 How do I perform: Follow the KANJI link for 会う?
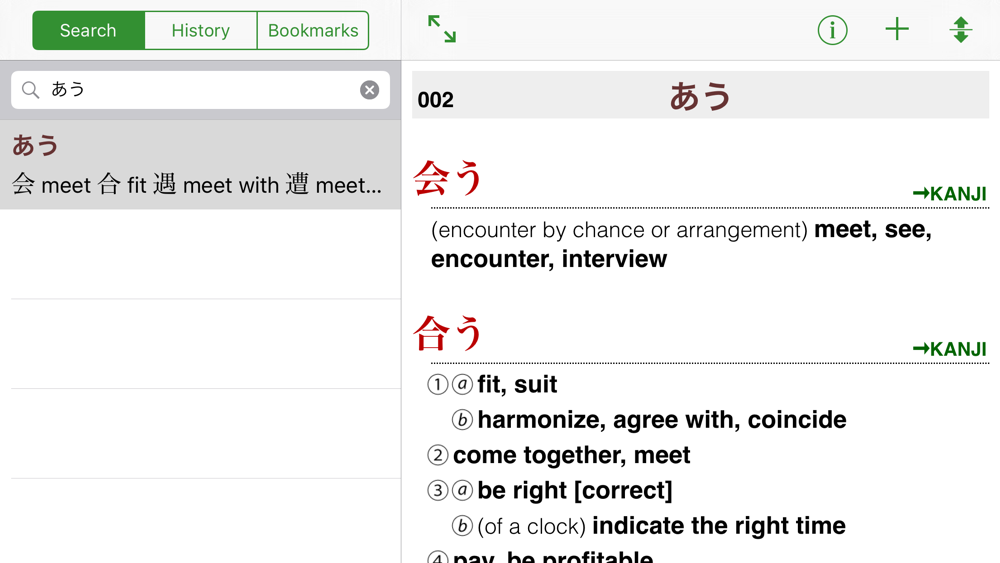(x=949, y=194)
